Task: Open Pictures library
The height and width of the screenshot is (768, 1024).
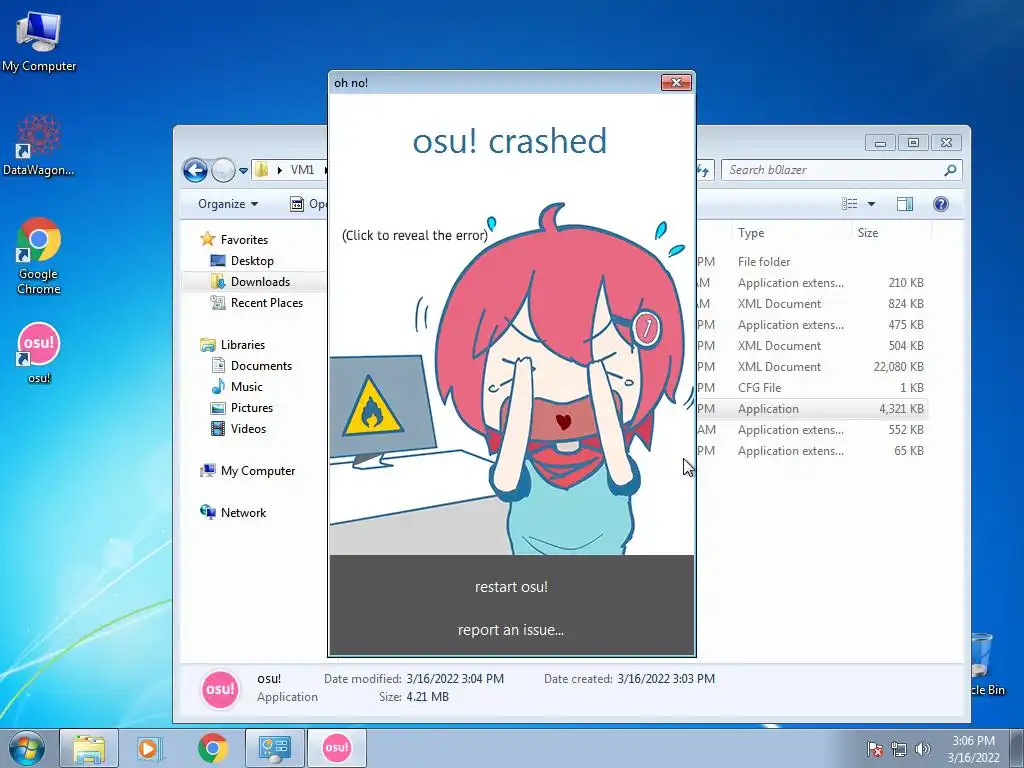Action: [251, 408]
